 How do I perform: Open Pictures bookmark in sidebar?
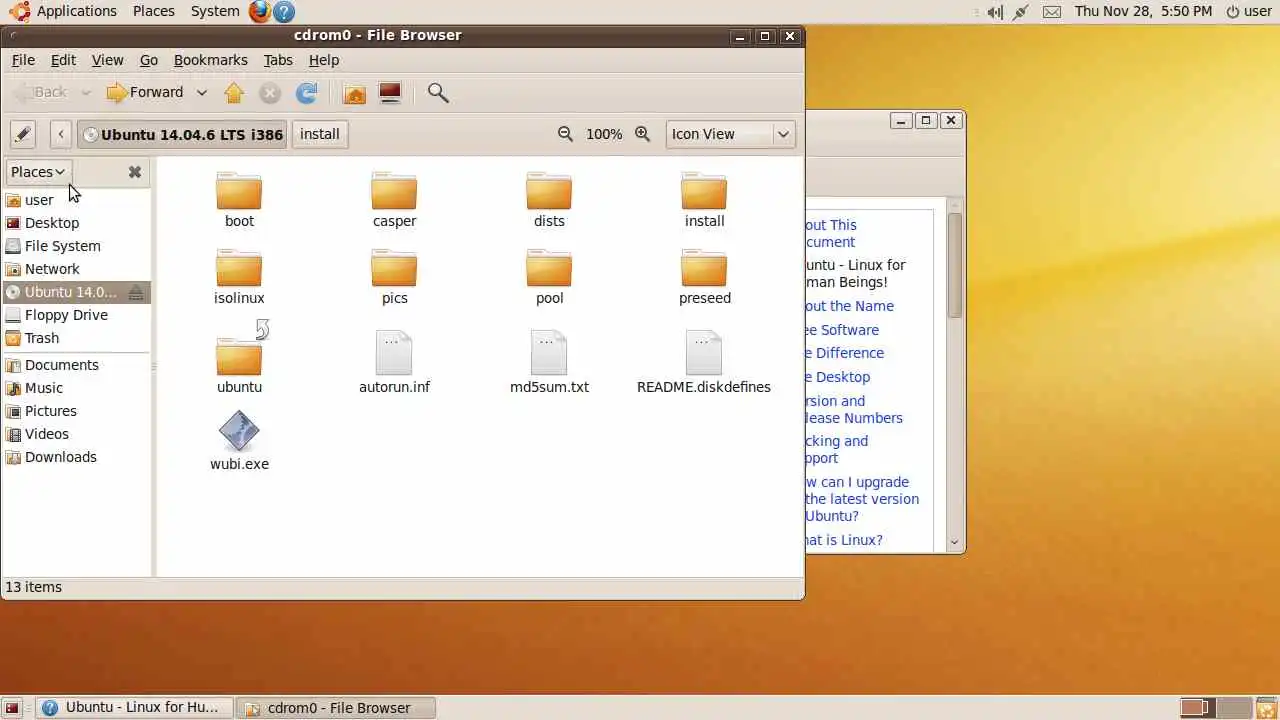click(76, 411)
